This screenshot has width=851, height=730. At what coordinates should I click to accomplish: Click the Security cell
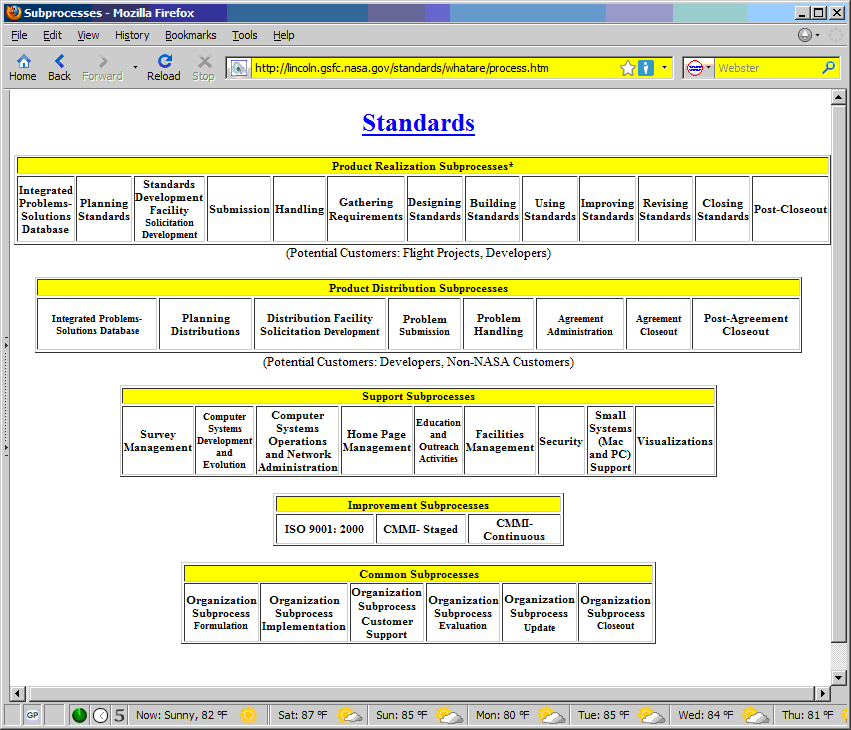click(x=561, y=441)
